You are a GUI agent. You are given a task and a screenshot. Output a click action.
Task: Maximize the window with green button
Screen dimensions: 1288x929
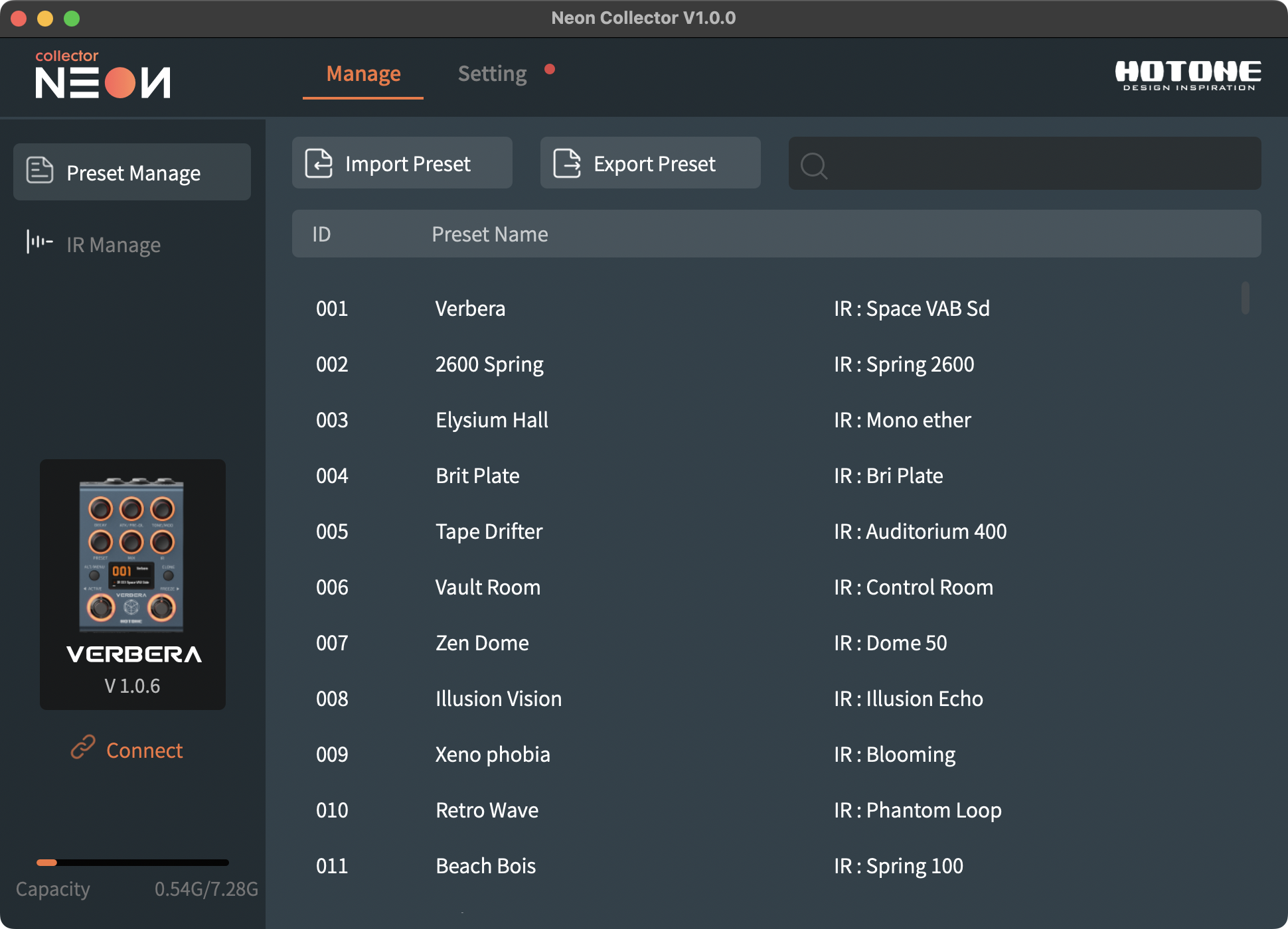coord(72,19)
